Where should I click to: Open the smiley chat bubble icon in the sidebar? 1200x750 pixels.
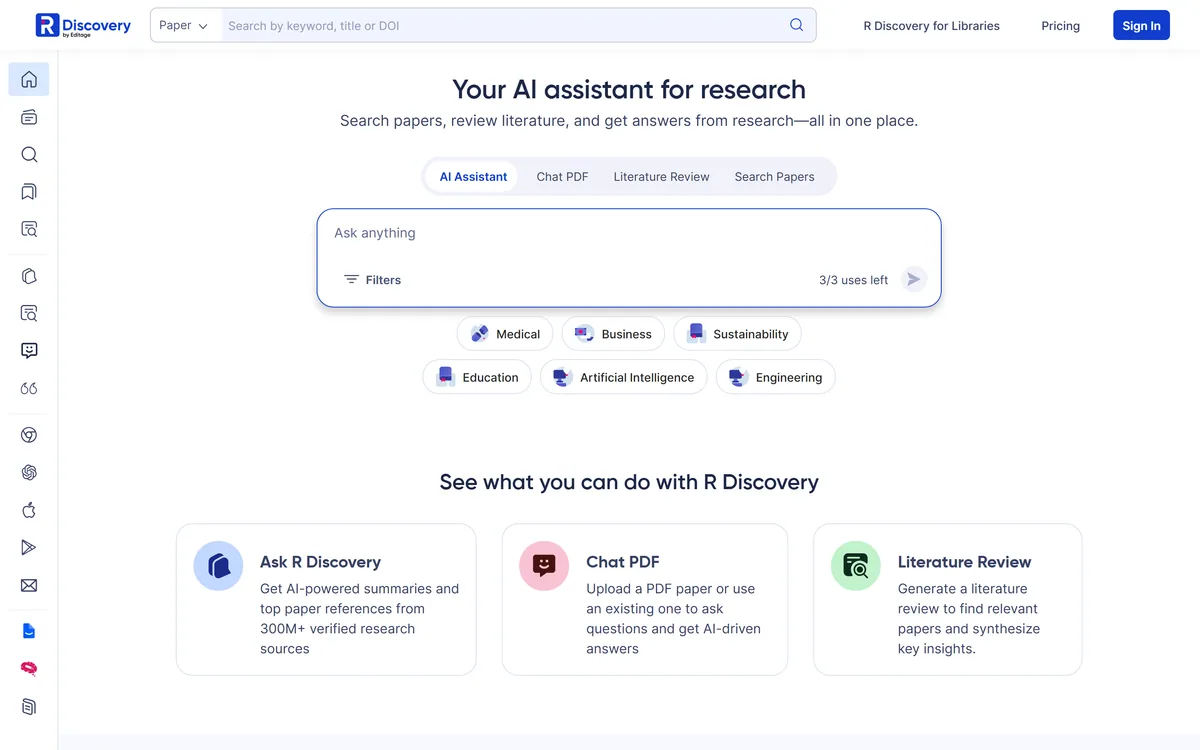pos(29,351)
